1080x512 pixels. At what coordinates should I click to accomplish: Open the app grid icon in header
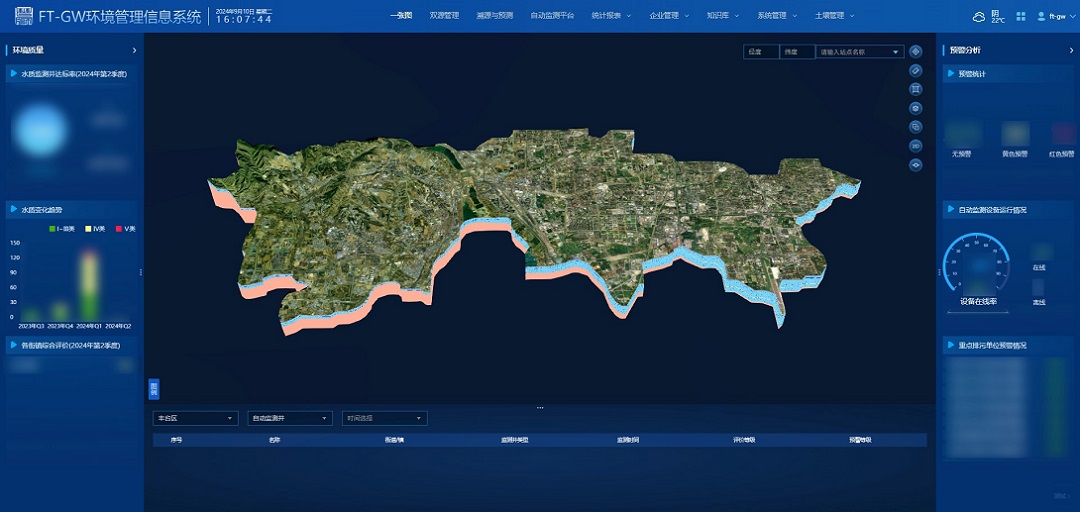pos(1020,16)
